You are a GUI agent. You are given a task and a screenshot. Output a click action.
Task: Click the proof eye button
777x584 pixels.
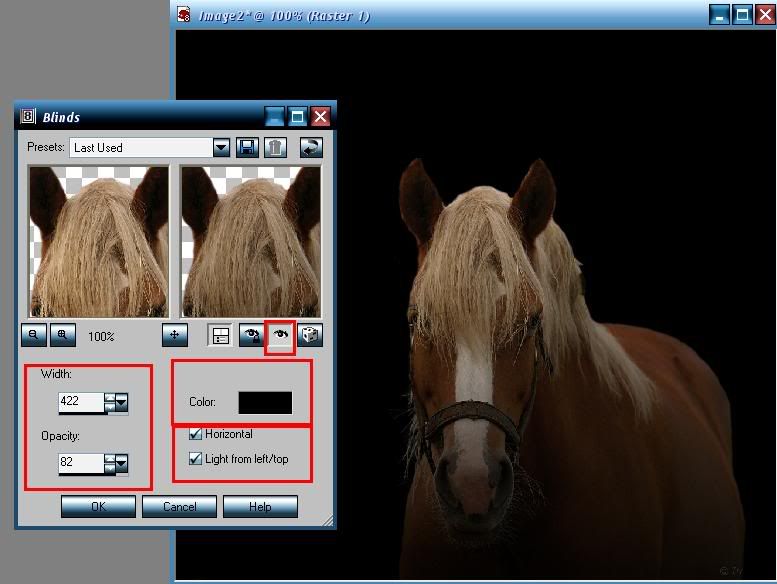click(x=280, y=335)
